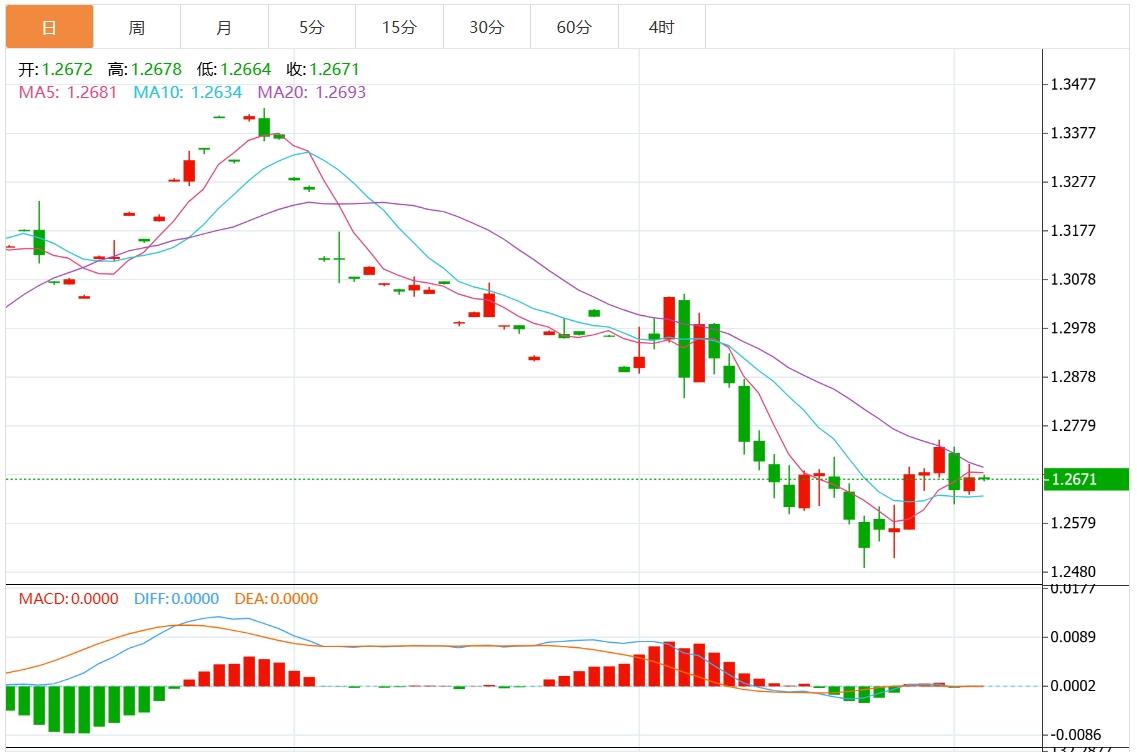This screenshot has height=752, width=1137.
Task: Select the 5分 timeframe tab
Action: (311, 27)
